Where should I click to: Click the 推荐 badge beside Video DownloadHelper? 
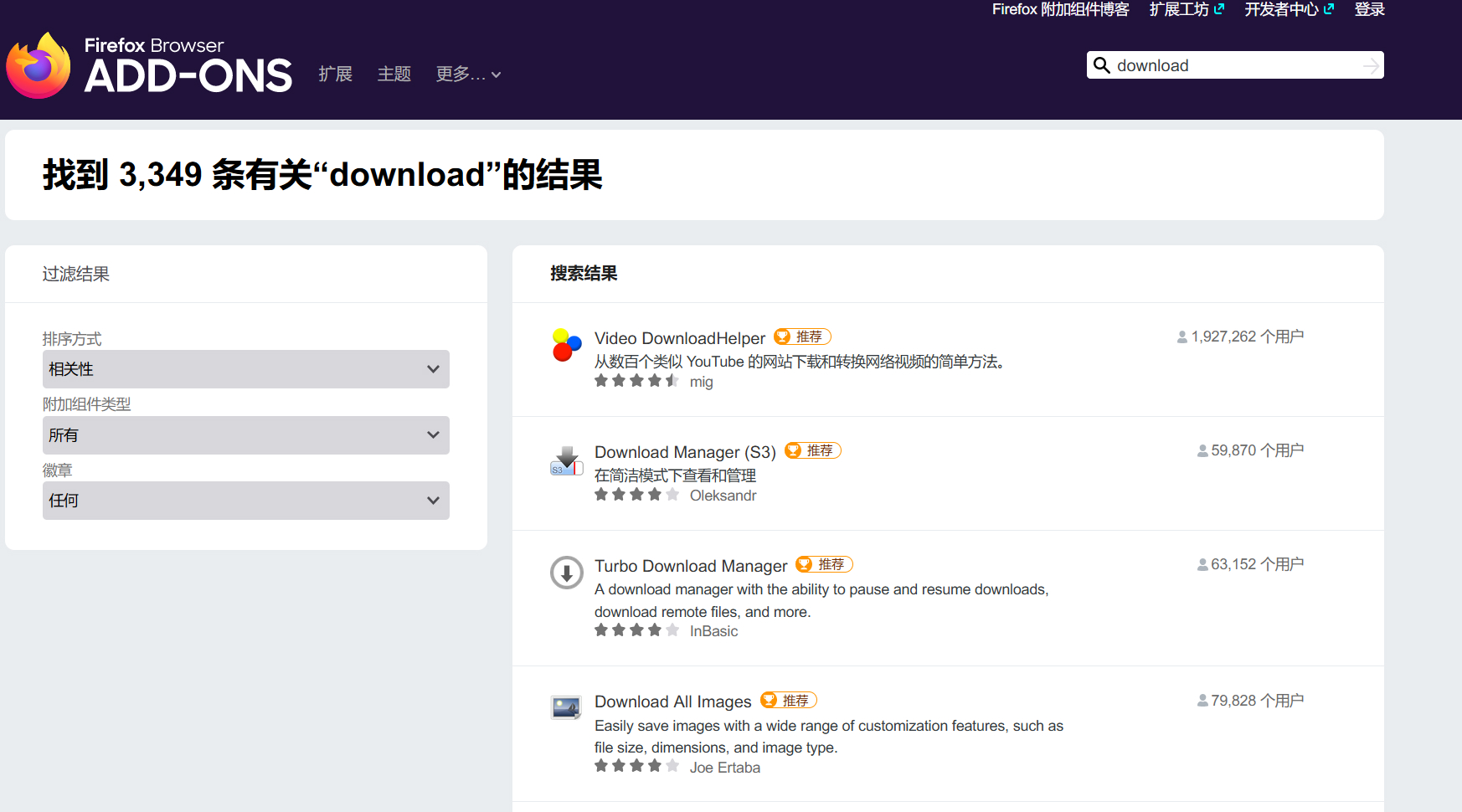[x=802, y=337]
